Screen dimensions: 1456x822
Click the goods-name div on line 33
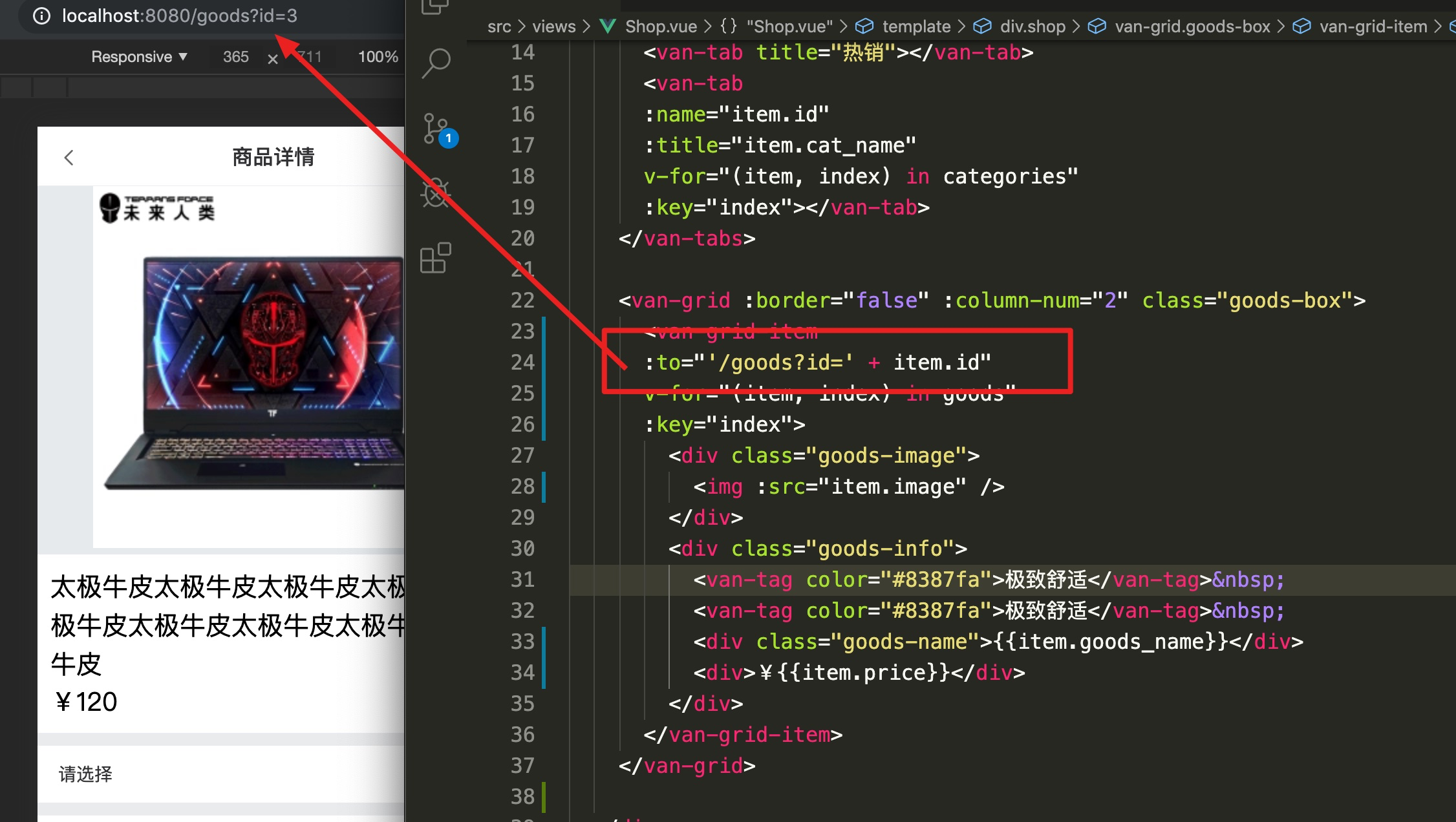pyautogui.click(x=998, y=642)
